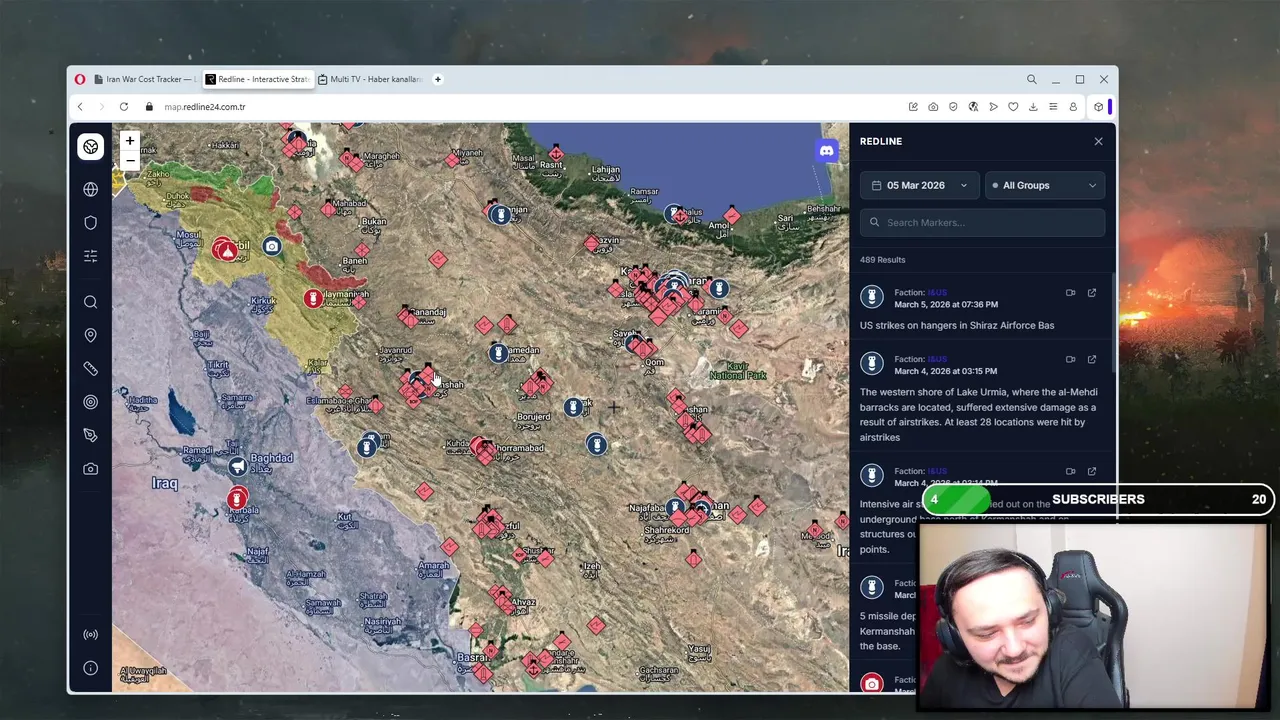This screenshot has height=720, width=1280.
Task: Click the red bomb marker at Karbala
Action: (237, 498)
